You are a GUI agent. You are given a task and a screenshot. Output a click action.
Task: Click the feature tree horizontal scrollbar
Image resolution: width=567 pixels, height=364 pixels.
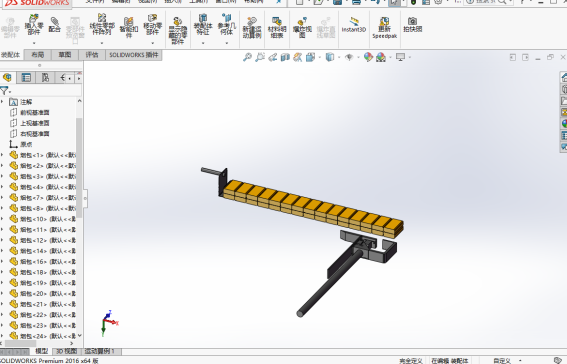(21, 343)
